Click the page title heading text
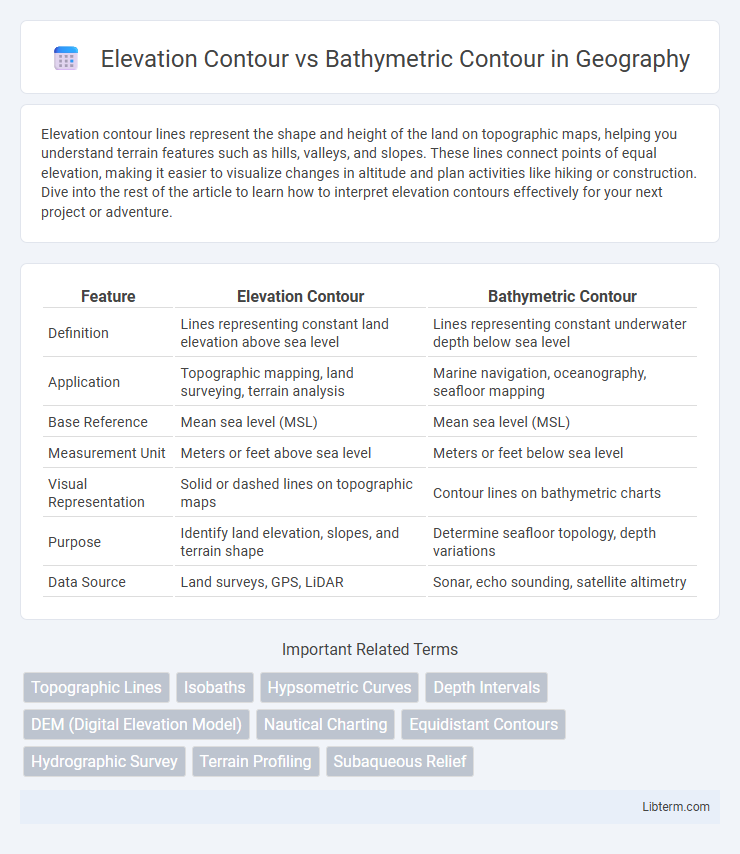The height and width of the screenshot is (854, 740). tap(395, 59)
